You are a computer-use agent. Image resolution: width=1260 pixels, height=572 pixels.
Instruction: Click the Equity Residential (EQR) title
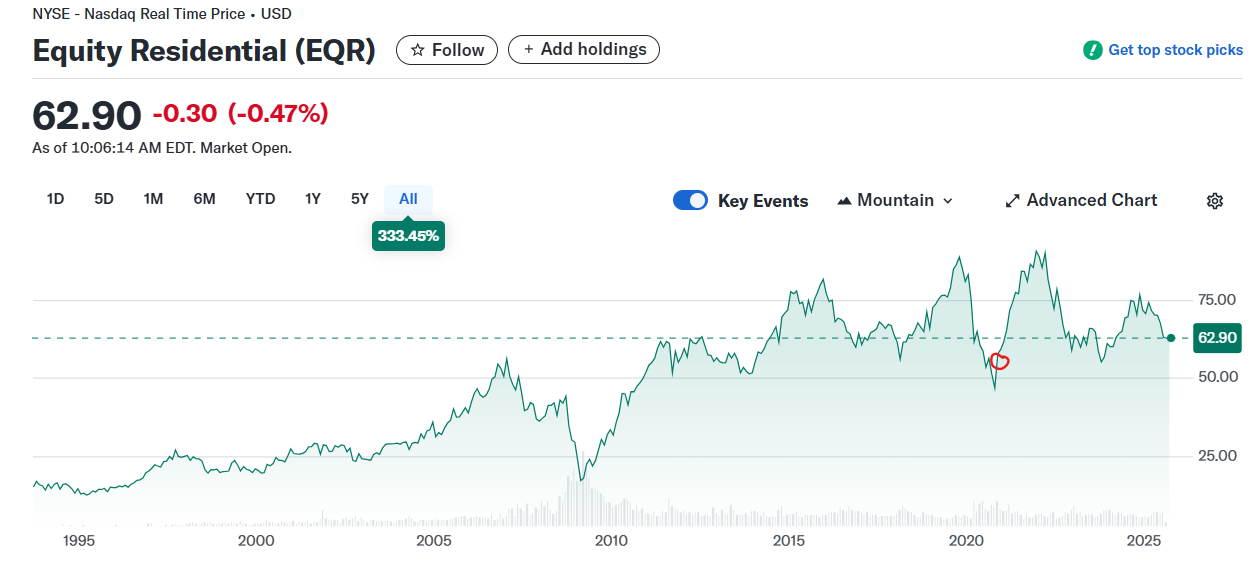[204, 51]
